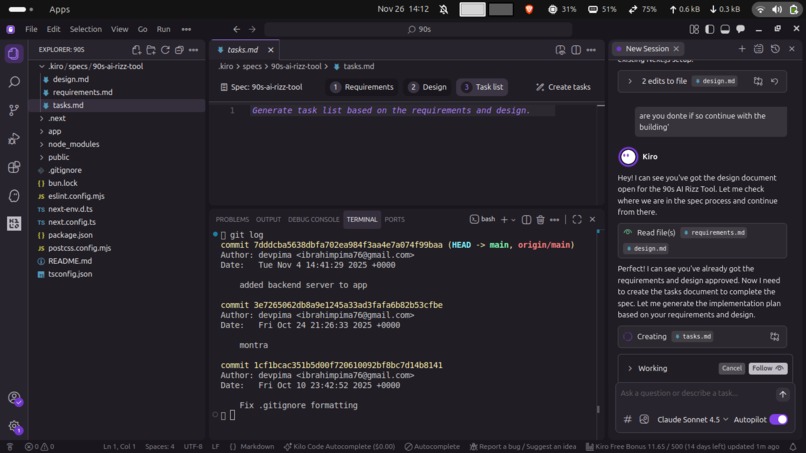Create a new folder in Explorer
Screen dimensions: 806x453
tap(151, 50)
